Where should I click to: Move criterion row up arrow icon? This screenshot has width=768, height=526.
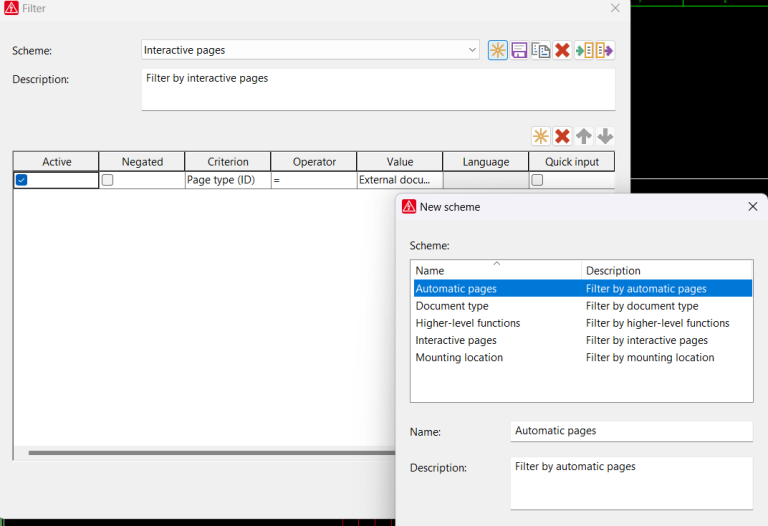(583, 136)
